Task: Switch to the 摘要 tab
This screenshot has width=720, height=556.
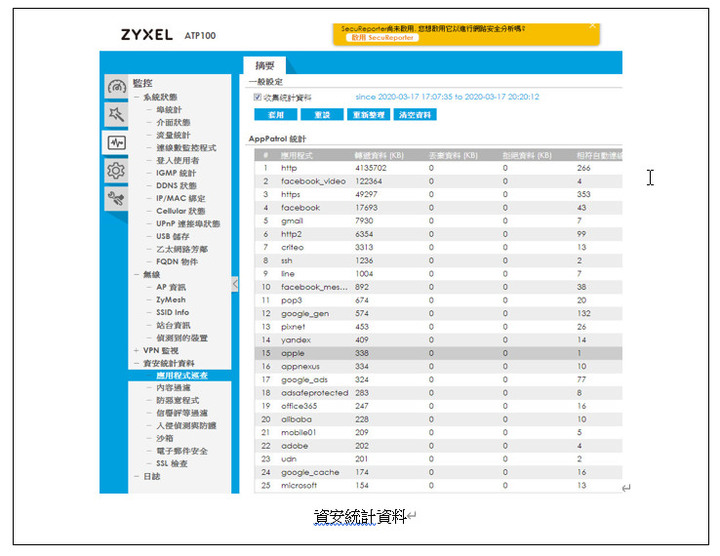Action: [x=264, y=66]
